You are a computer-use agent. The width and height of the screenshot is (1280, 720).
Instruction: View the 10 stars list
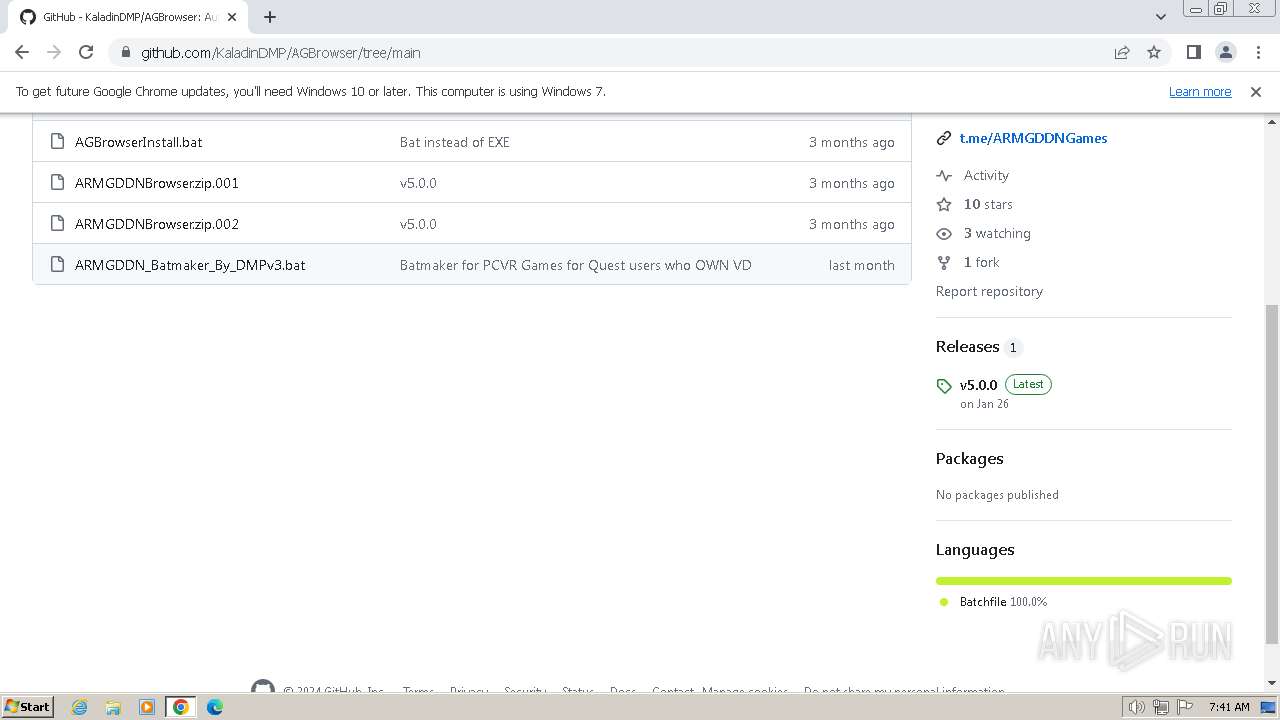pos(988,204)
